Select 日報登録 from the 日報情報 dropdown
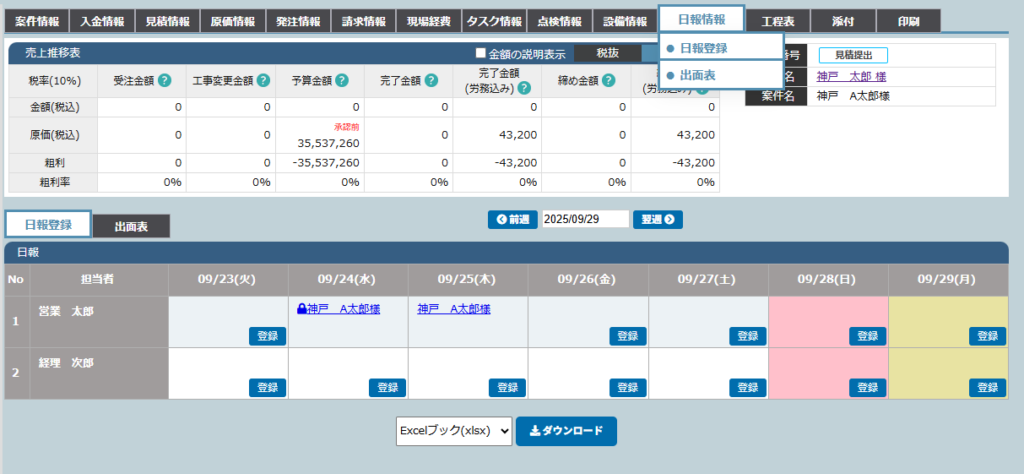The height and width of the screenshot is (474, 1024). [703, 48]
